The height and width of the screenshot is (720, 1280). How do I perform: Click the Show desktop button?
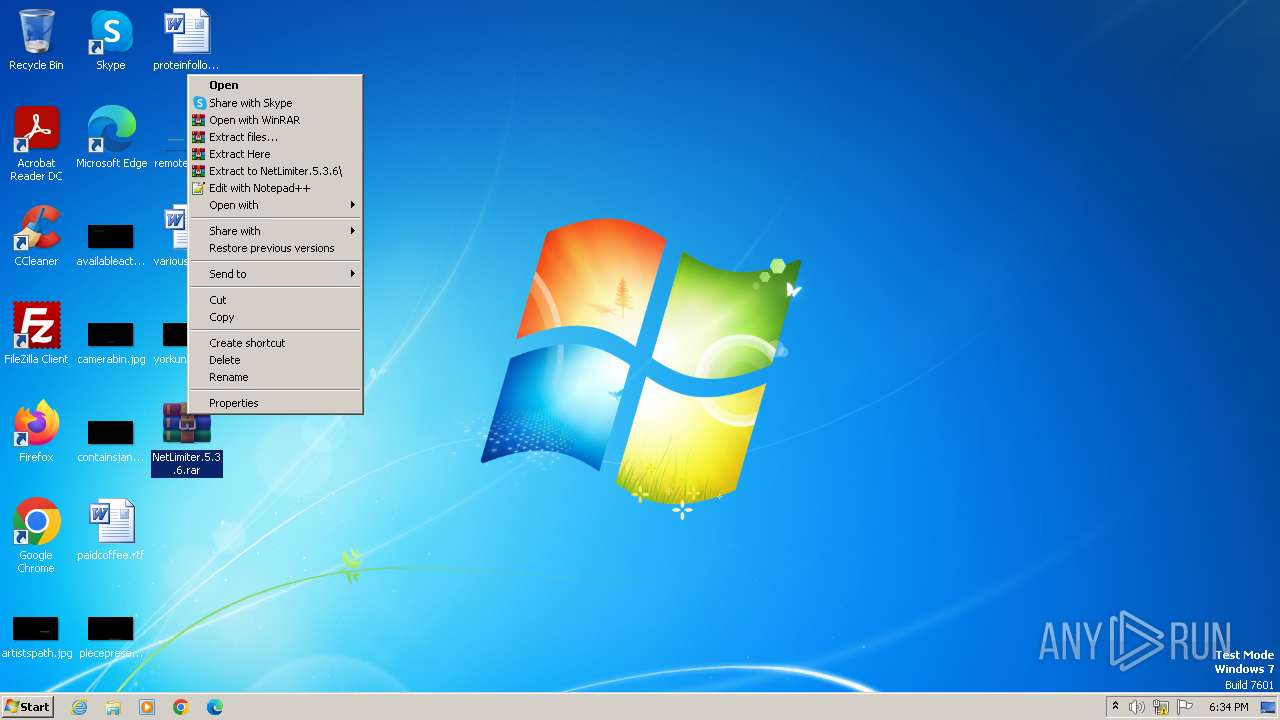1268,707
